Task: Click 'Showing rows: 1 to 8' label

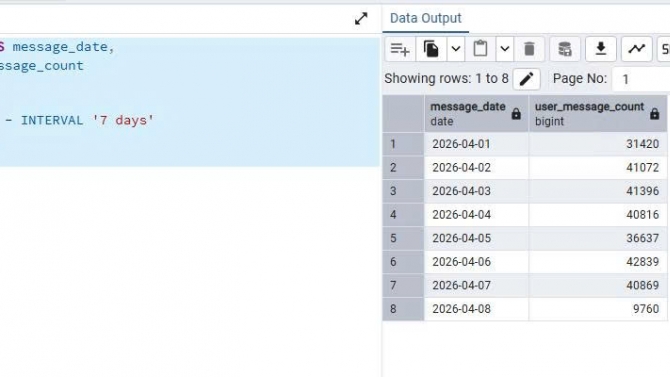Action: (x=446, y=79)
